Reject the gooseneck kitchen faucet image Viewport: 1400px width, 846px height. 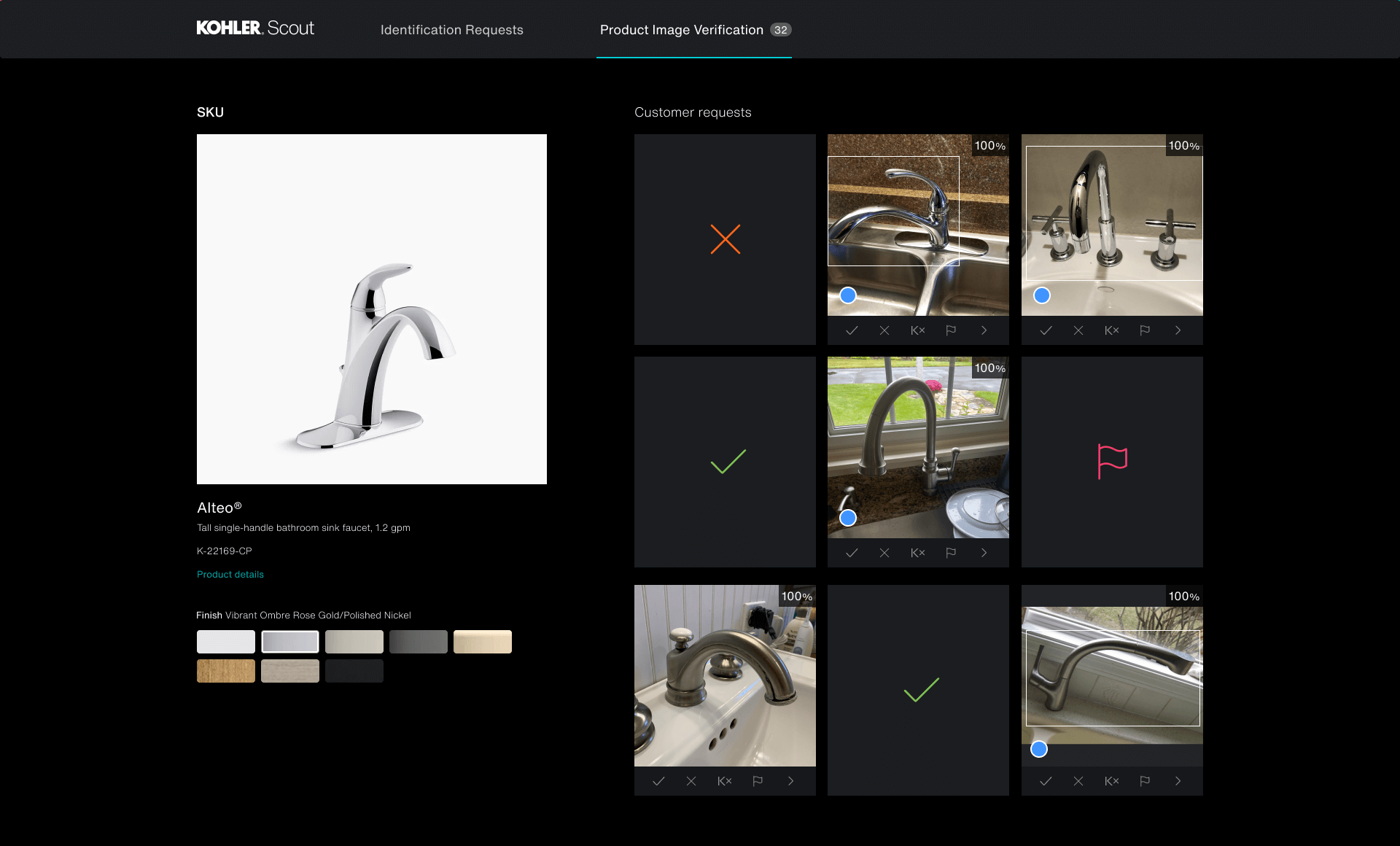pos(884,553)
